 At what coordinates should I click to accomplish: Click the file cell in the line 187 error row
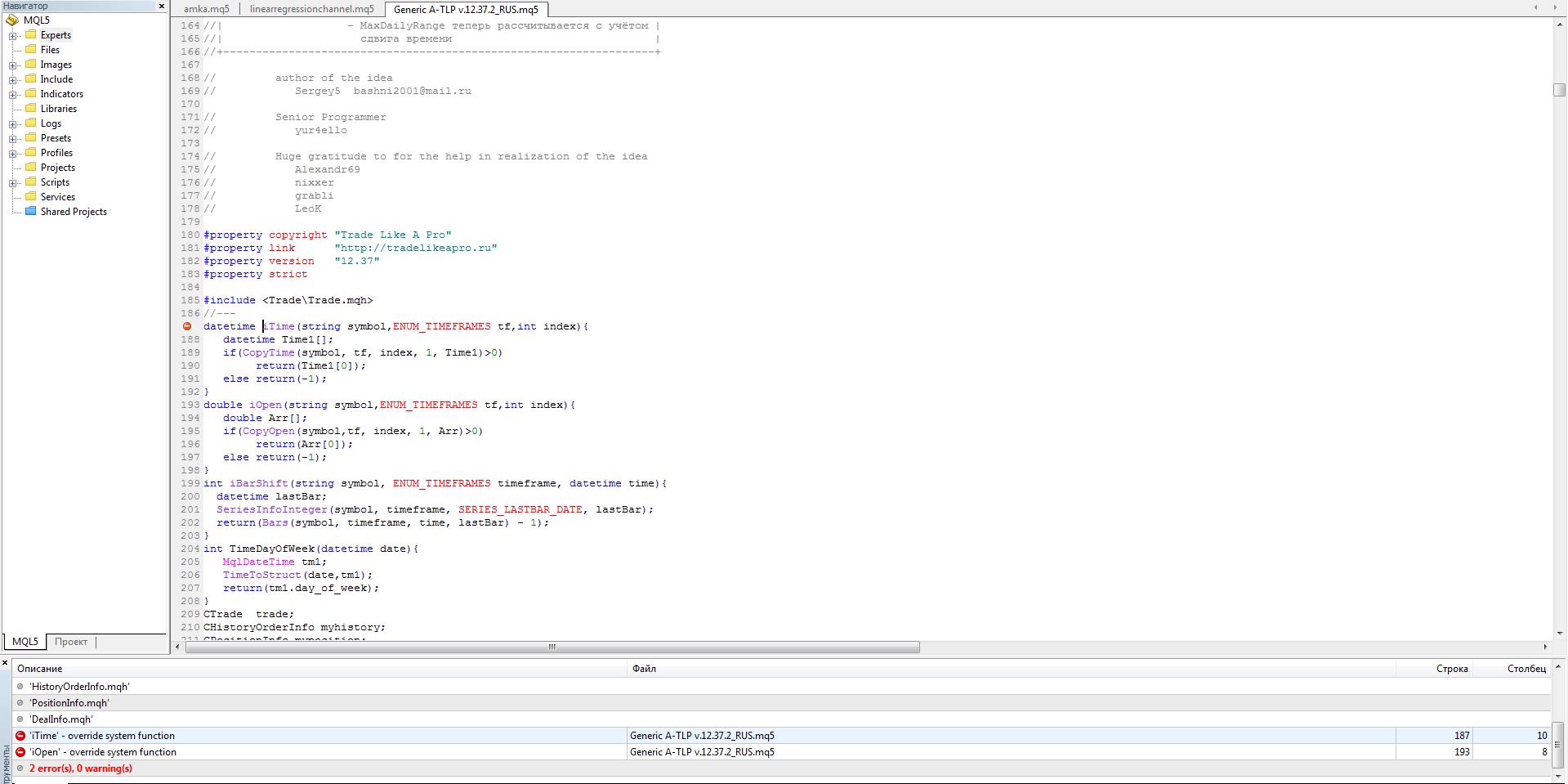tap(1012, 736)
